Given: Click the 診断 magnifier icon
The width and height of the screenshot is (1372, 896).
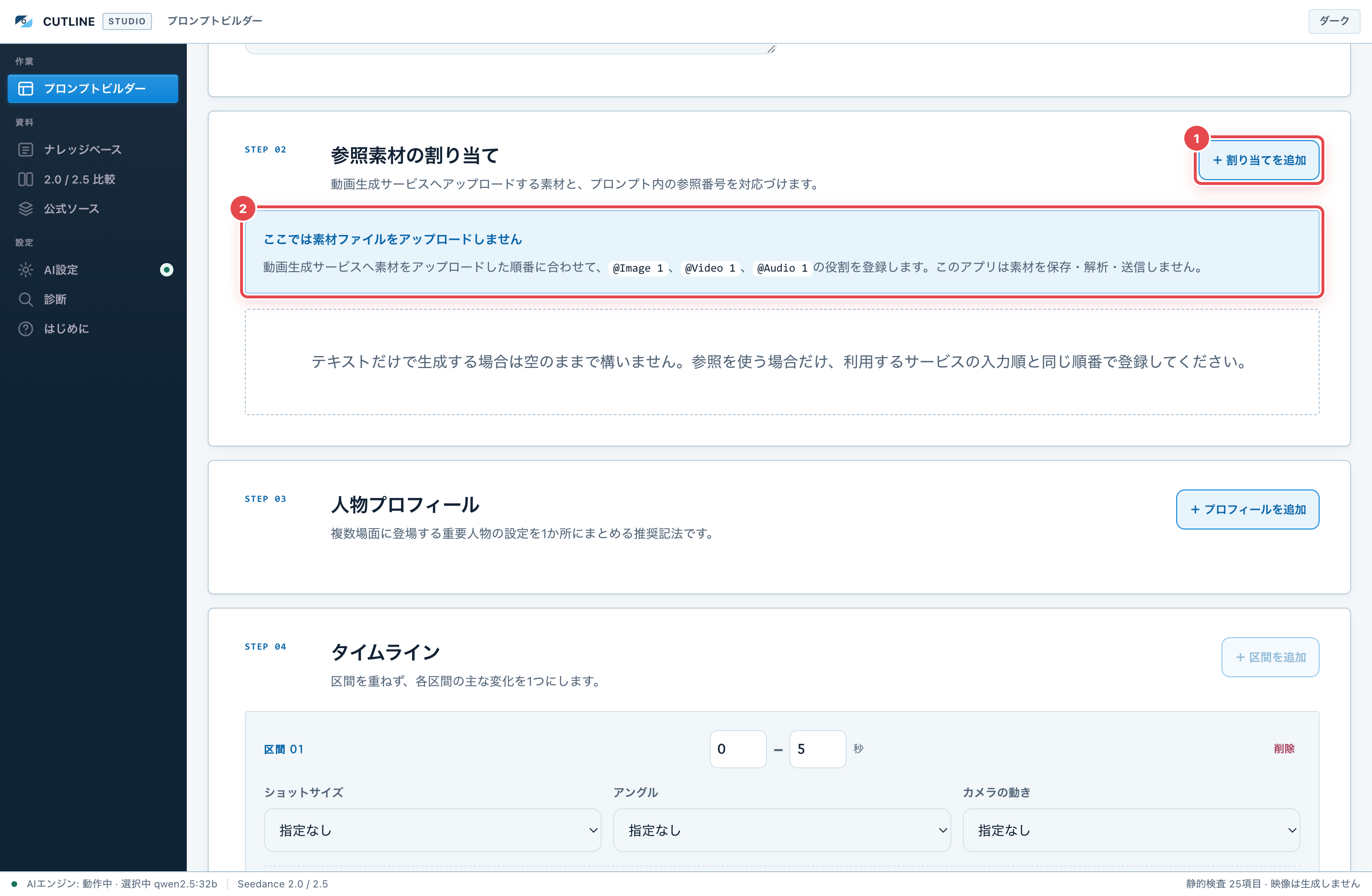Looking at the screenshot, I should pos(25,299).
